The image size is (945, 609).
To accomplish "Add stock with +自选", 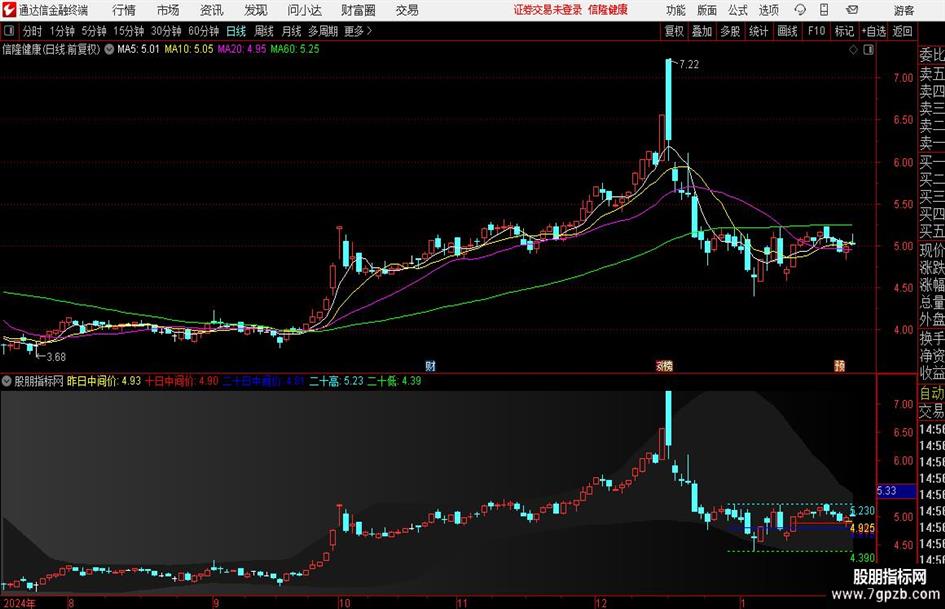I will tap(873, 31).
